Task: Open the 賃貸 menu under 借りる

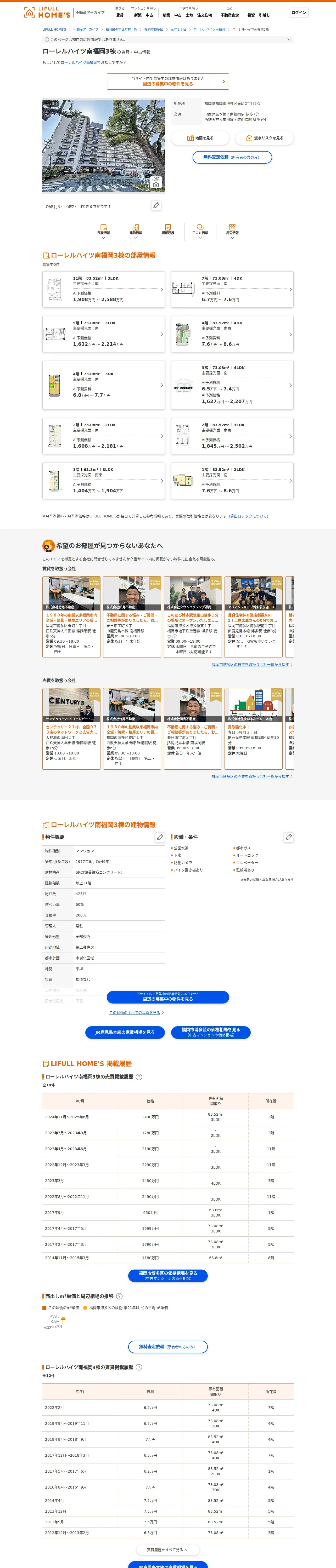Action: pos(120,15)
